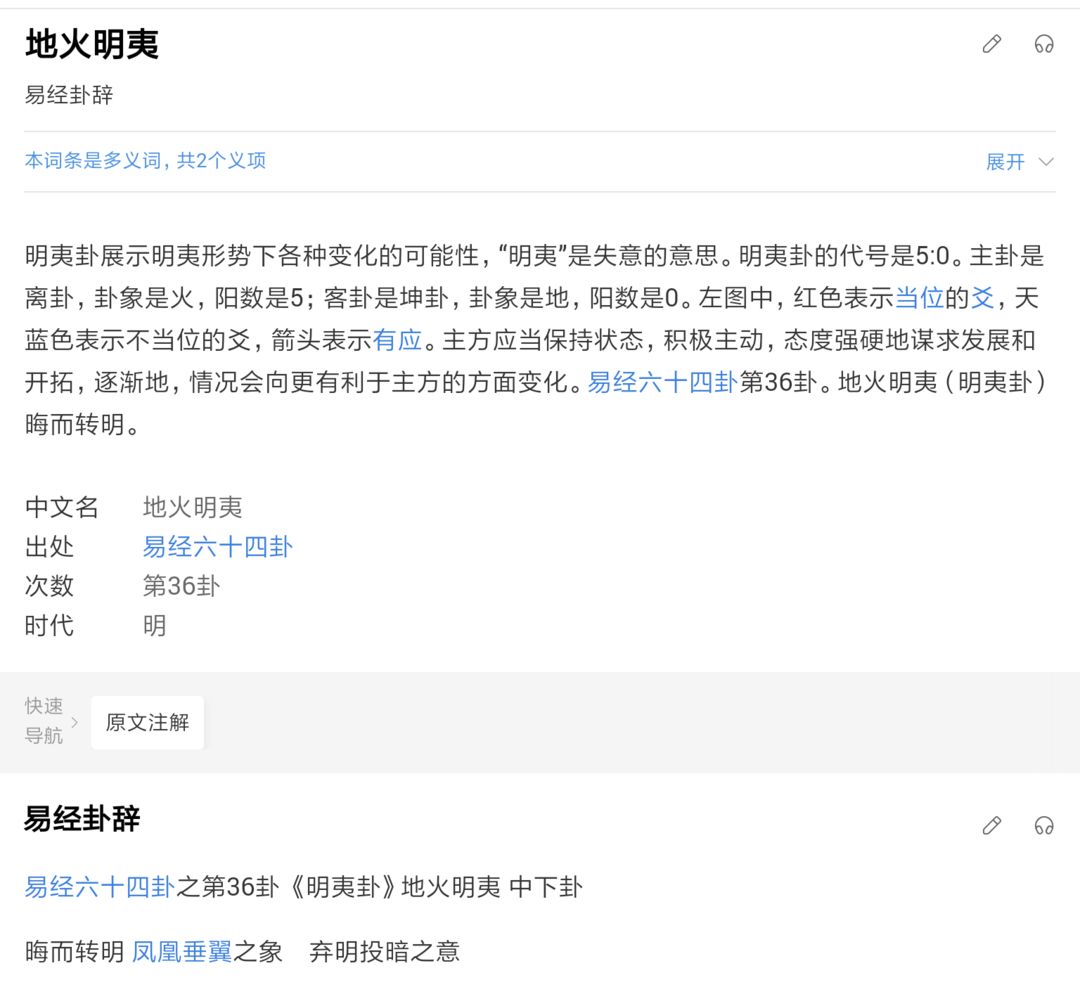Follow the 凤凰垂翼 link

point(182,951)
